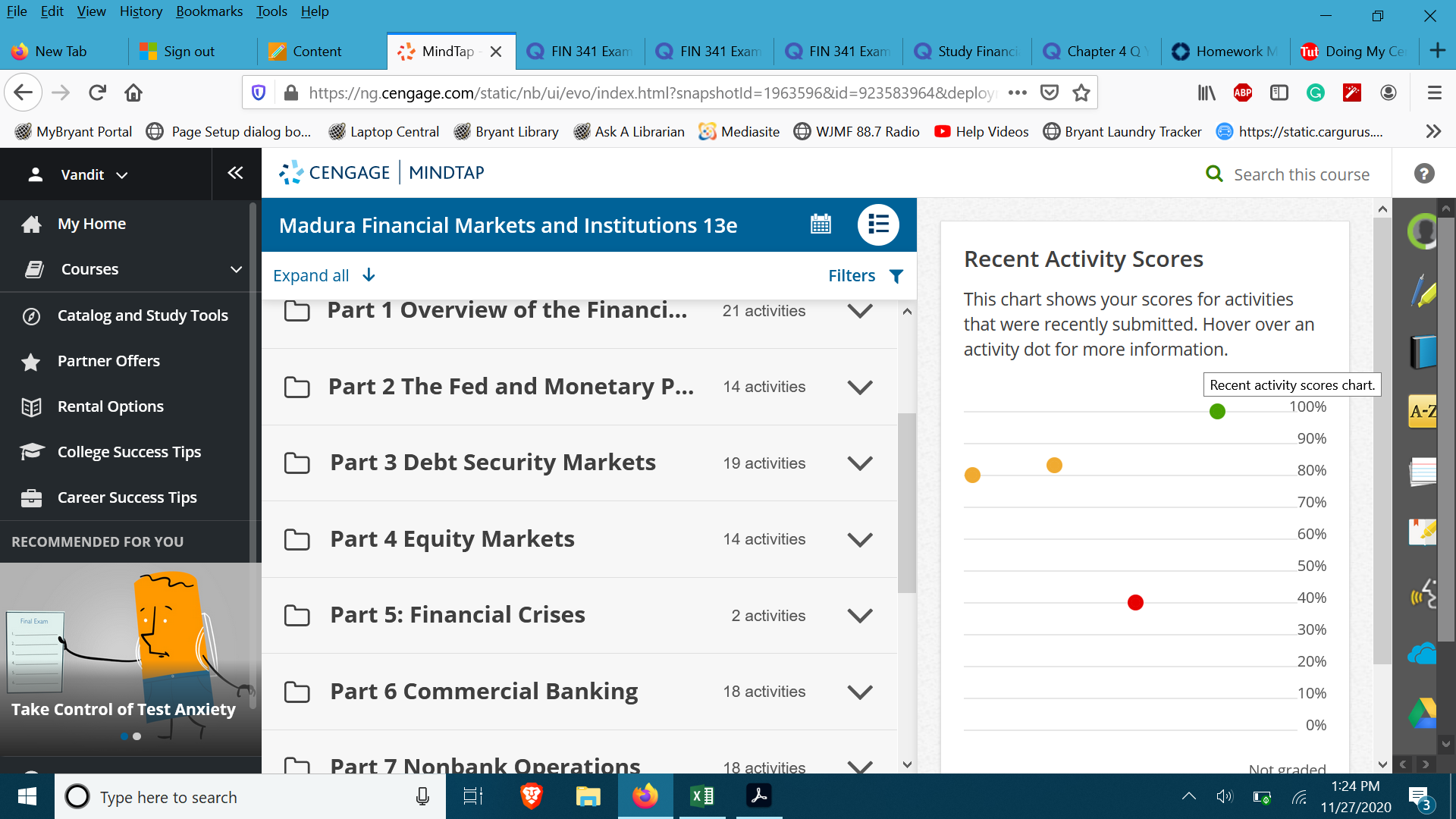Click the Firefox reload button

click(97, 93)
